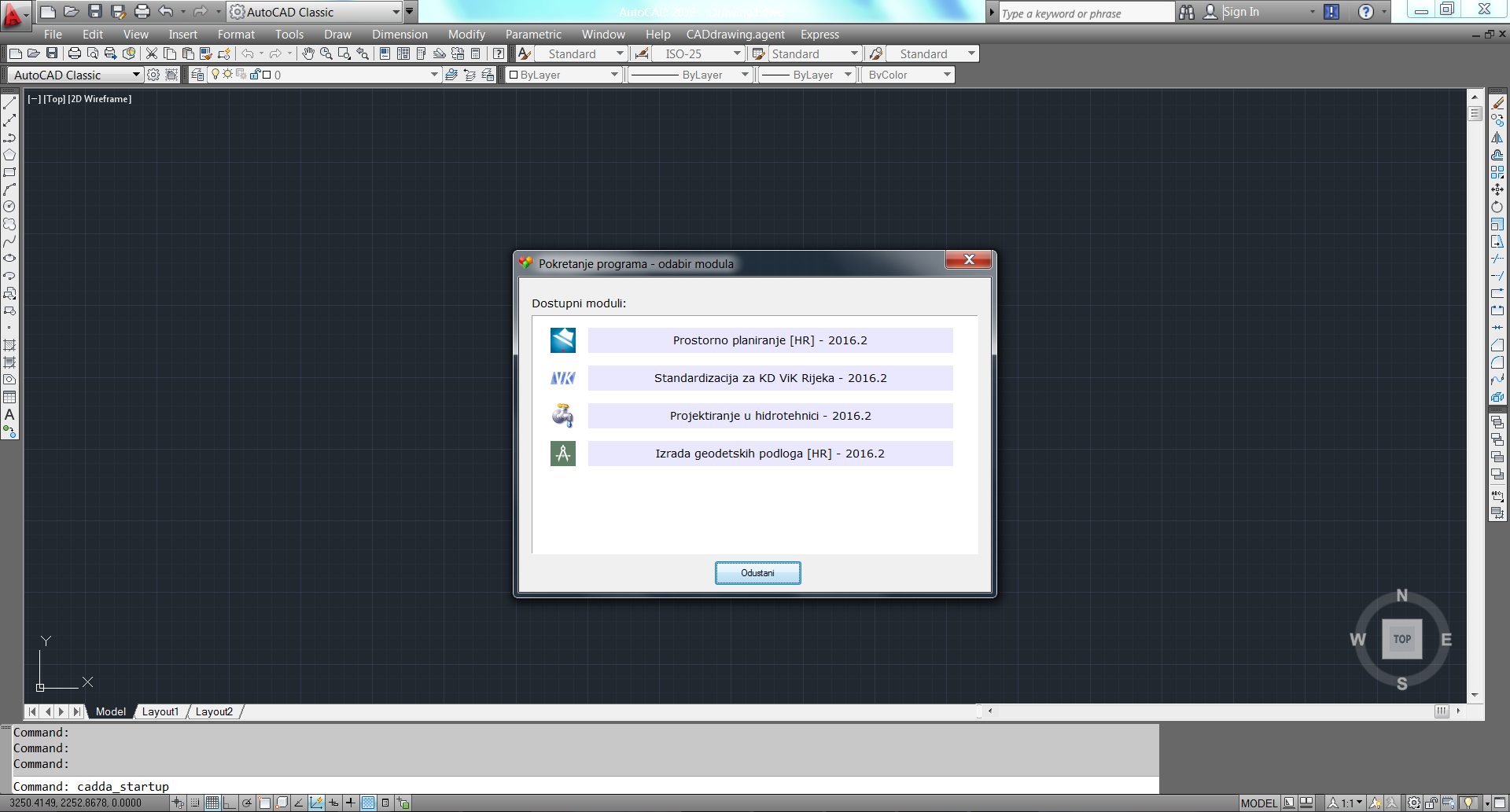The height and width of the screenshot is (812, 1510).
Task: Toggle Annotation Visibility in status bar
Action: [x=1376, y=803]
